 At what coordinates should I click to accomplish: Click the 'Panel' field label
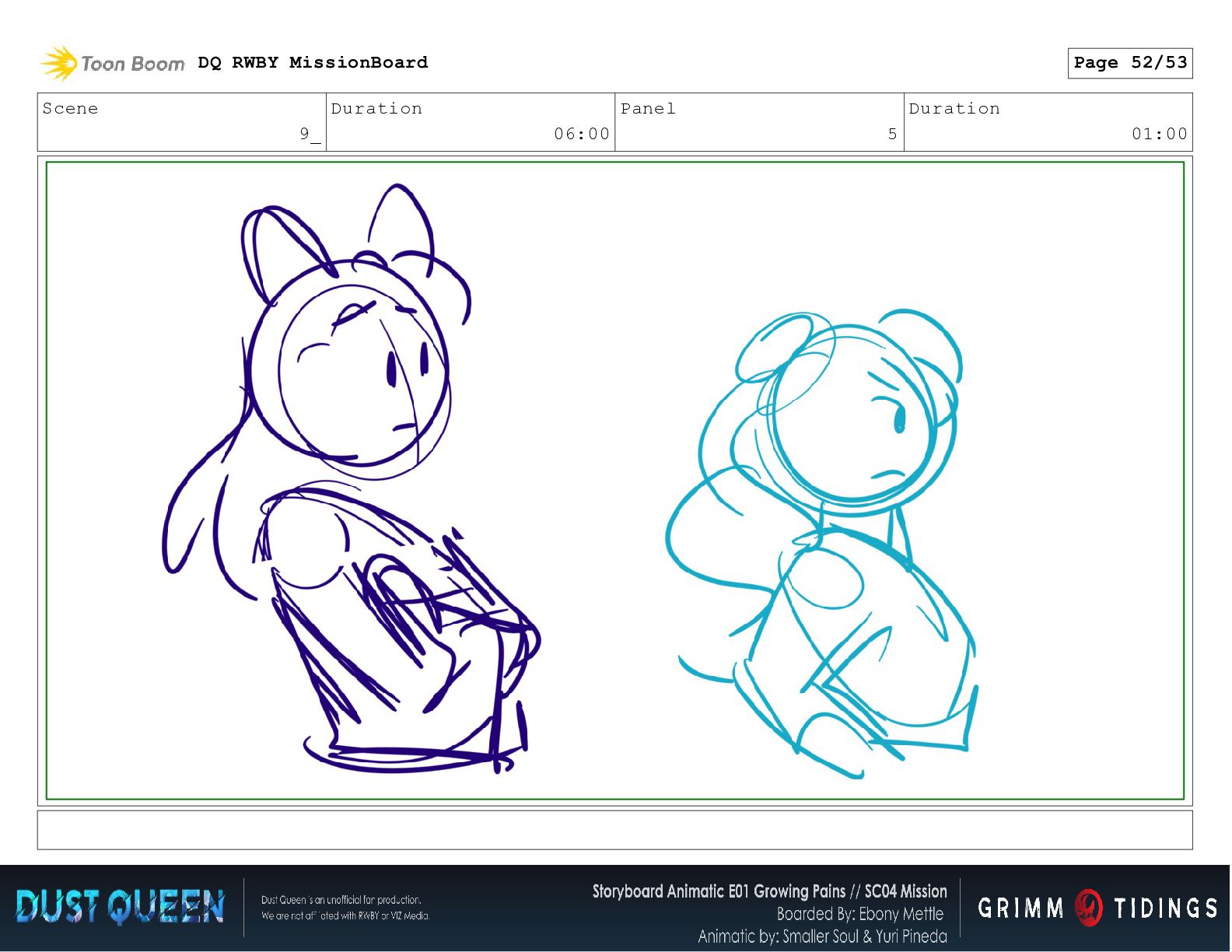coord(648,108)
